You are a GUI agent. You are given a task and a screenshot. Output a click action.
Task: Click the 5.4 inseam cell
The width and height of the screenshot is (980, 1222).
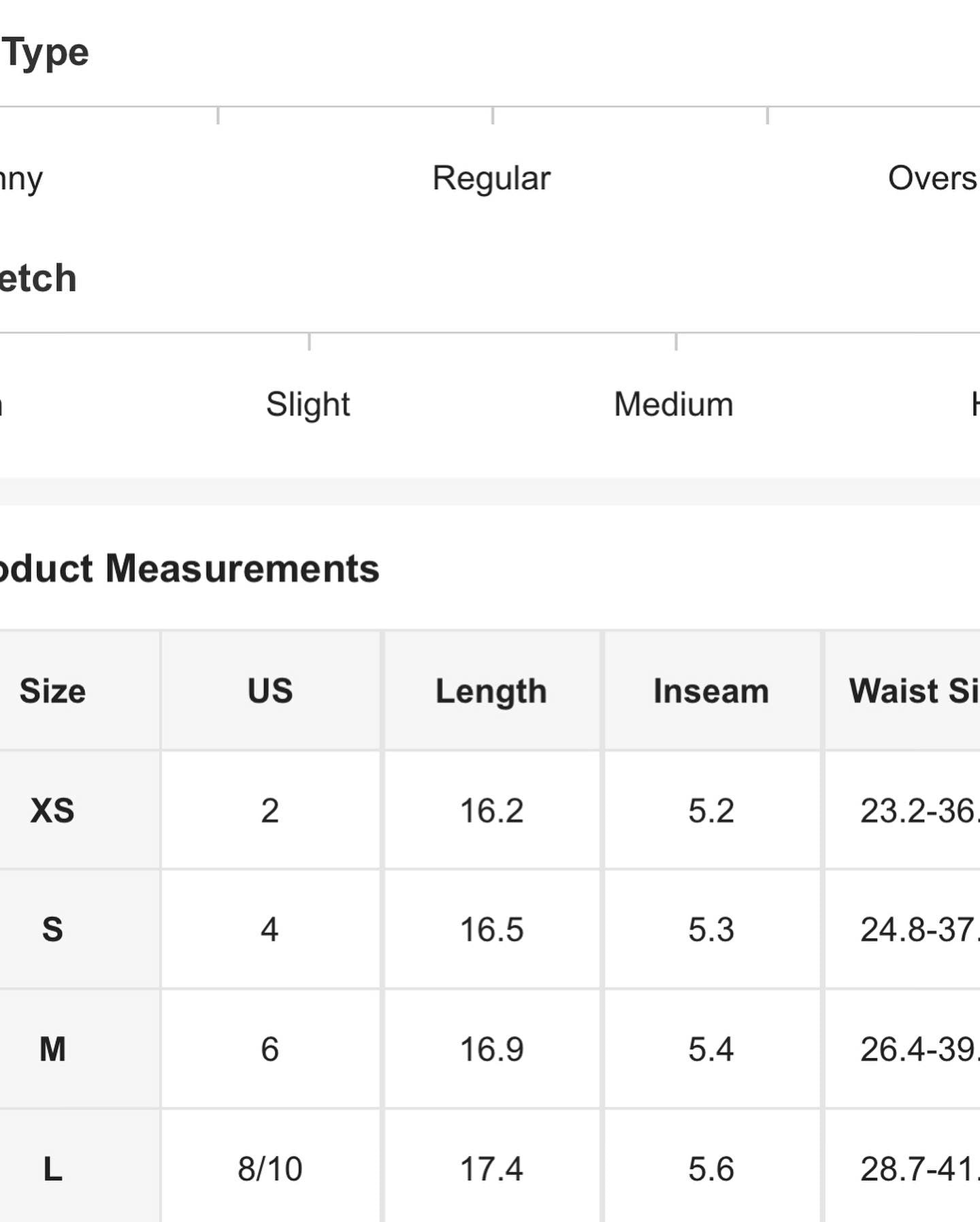[711, 1049]
